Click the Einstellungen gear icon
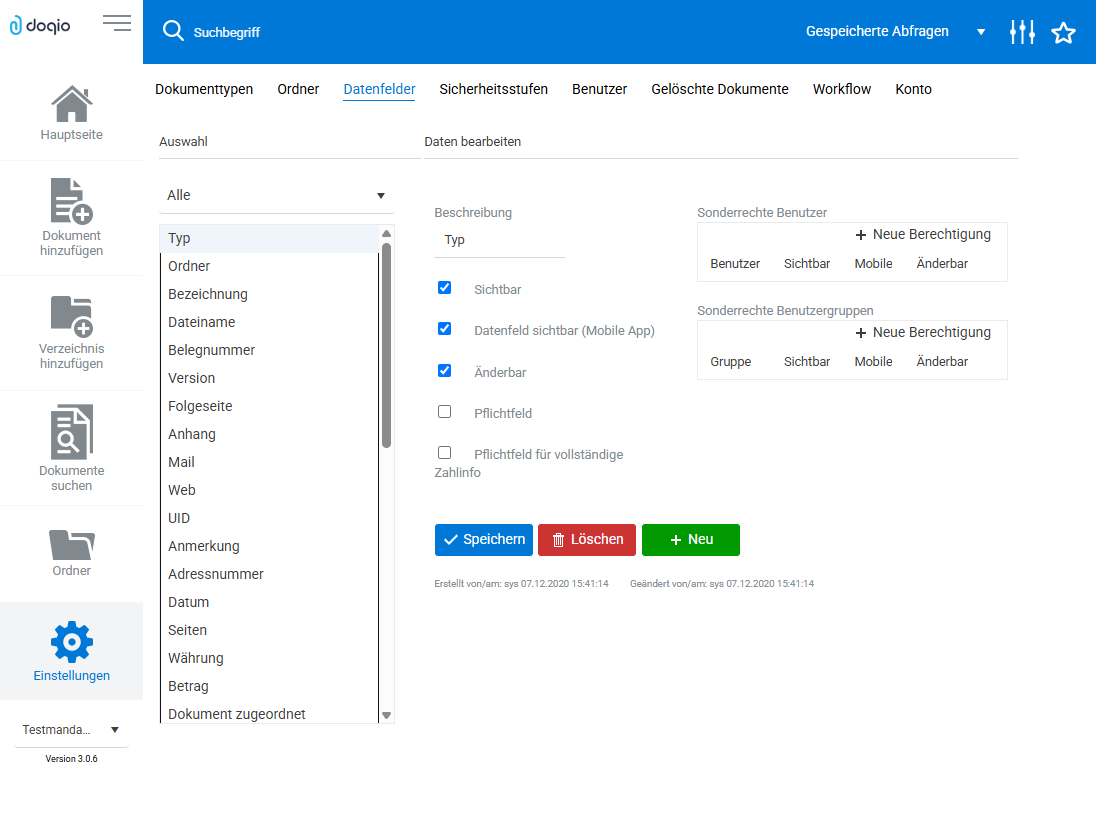 72,642
